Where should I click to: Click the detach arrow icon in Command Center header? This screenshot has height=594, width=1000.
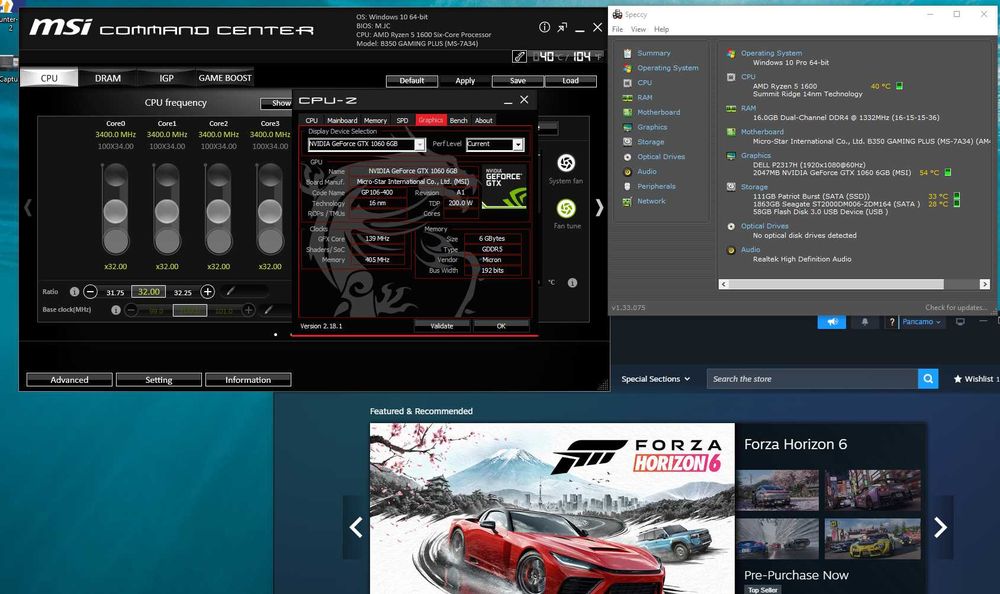pyautogui.click(x=562, y=27)
